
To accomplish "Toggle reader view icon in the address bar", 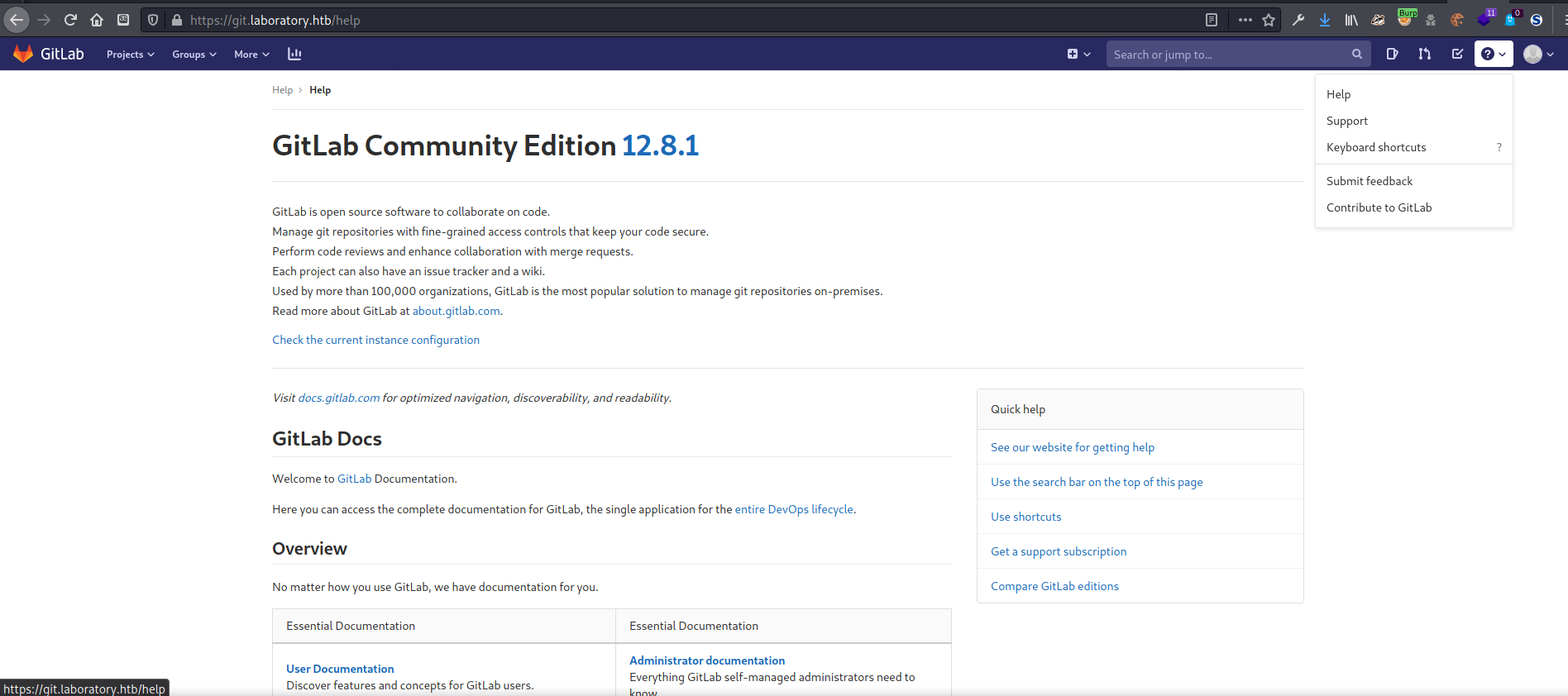I will pyautogui.click(x=1212, y=20).
